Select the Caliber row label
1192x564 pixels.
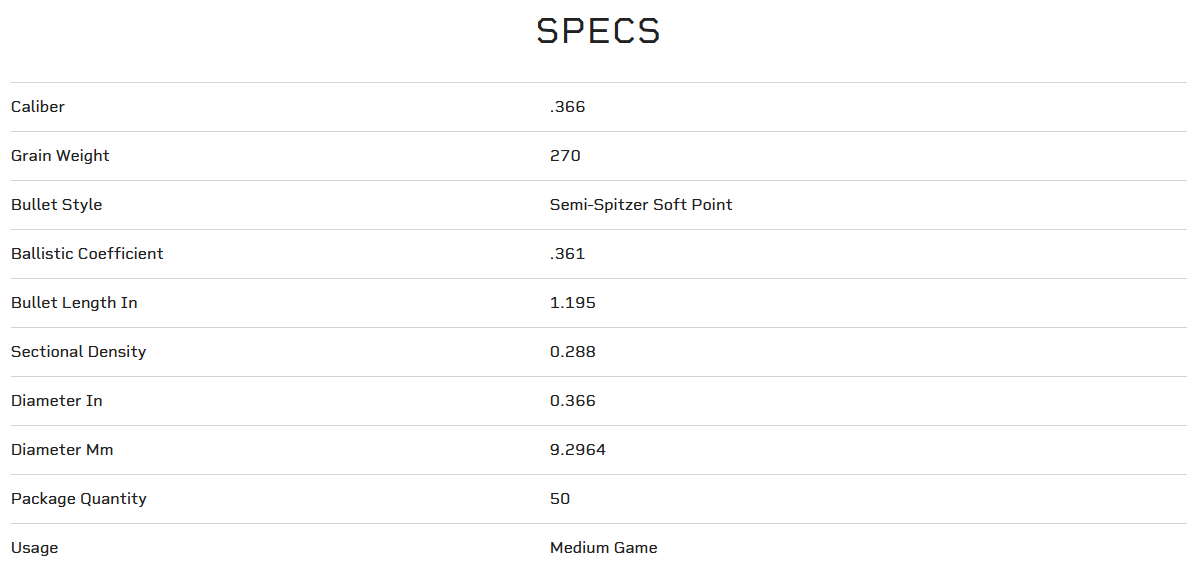tap(38, 107)
